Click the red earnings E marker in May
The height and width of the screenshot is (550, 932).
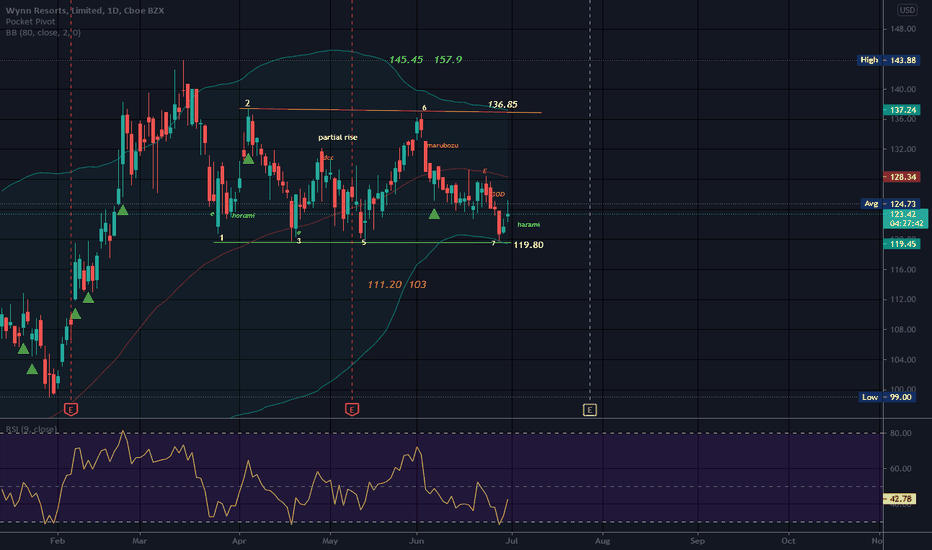[x=352, y=409]
